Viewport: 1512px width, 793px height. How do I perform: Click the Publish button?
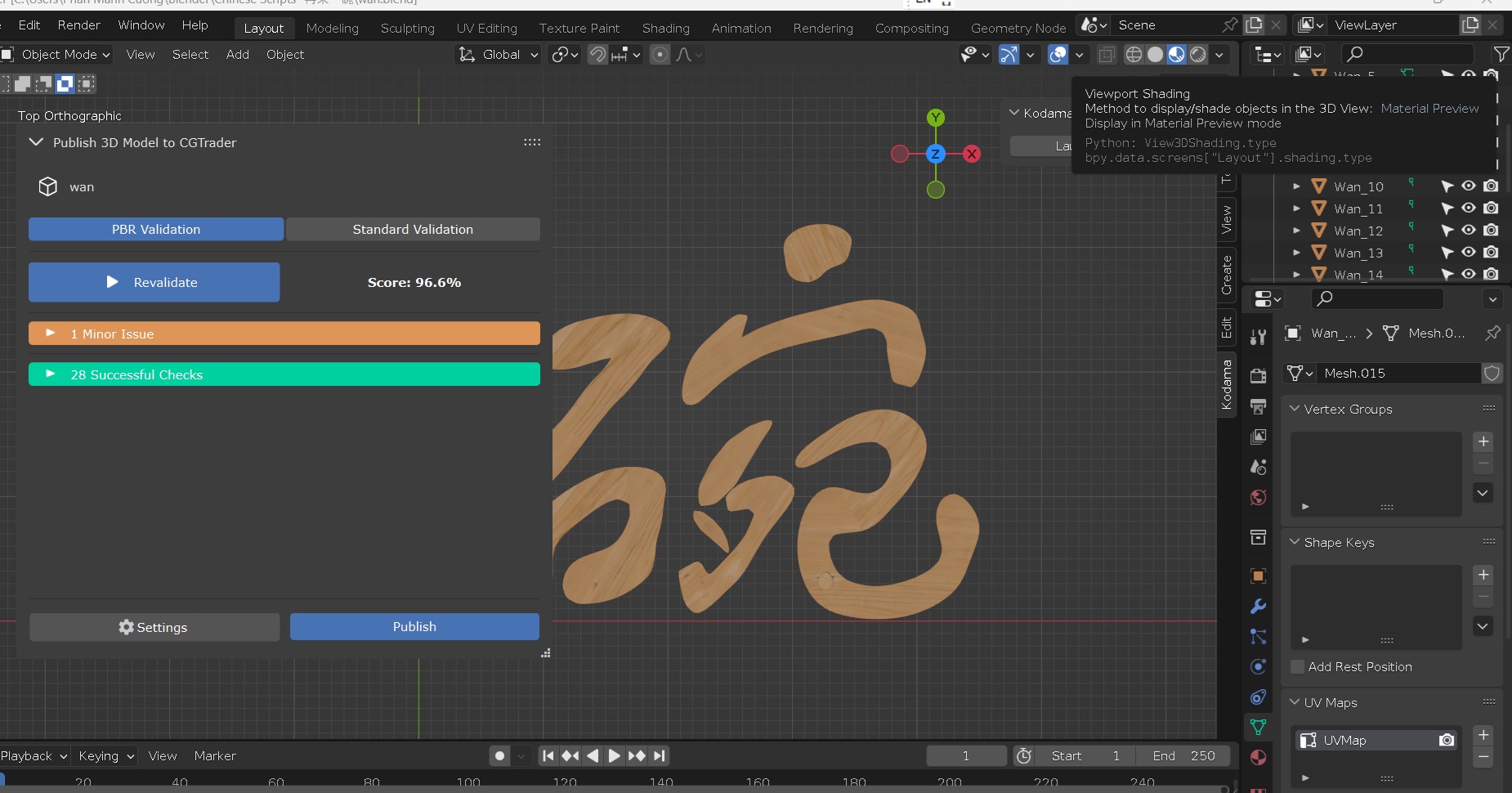click(x=414, y=627)
